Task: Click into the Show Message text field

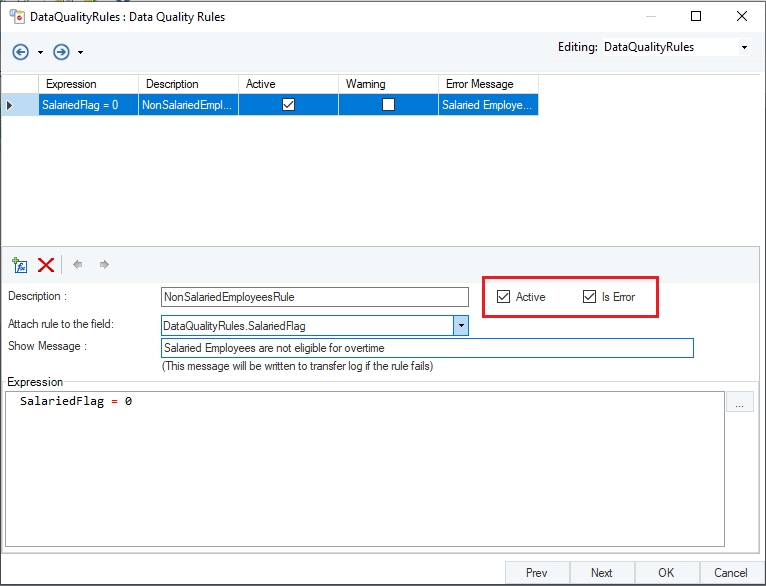Action: [x=427, y=348]
